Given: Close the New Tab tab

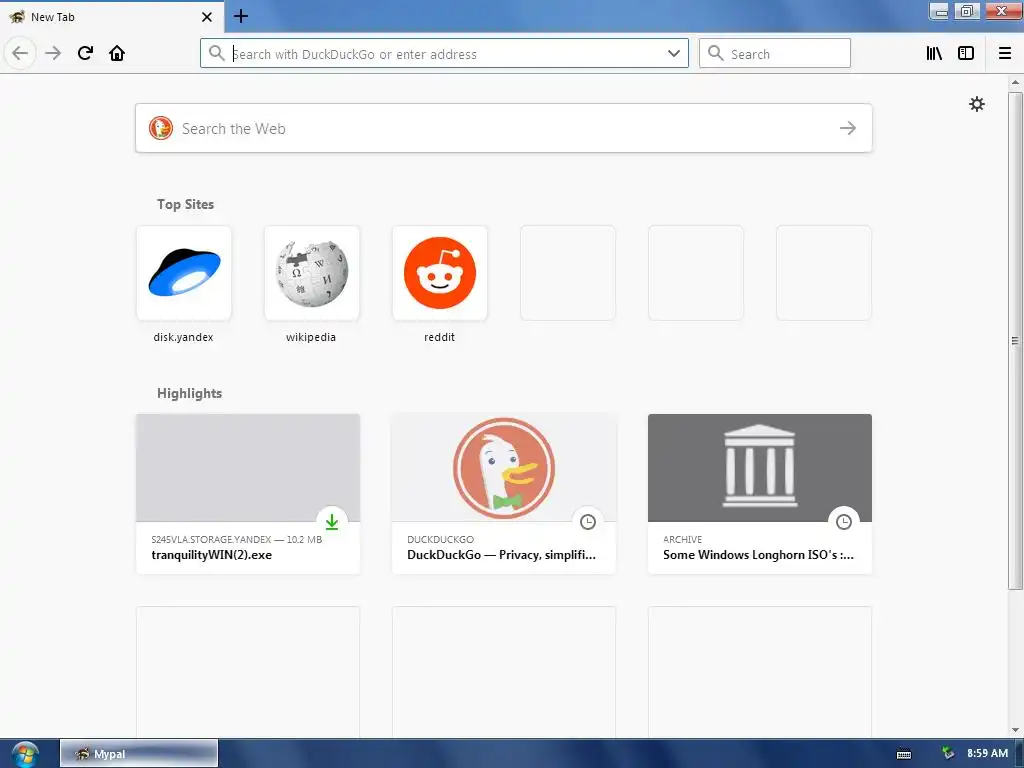Looking at the screenshot, I should pos(206,17).
